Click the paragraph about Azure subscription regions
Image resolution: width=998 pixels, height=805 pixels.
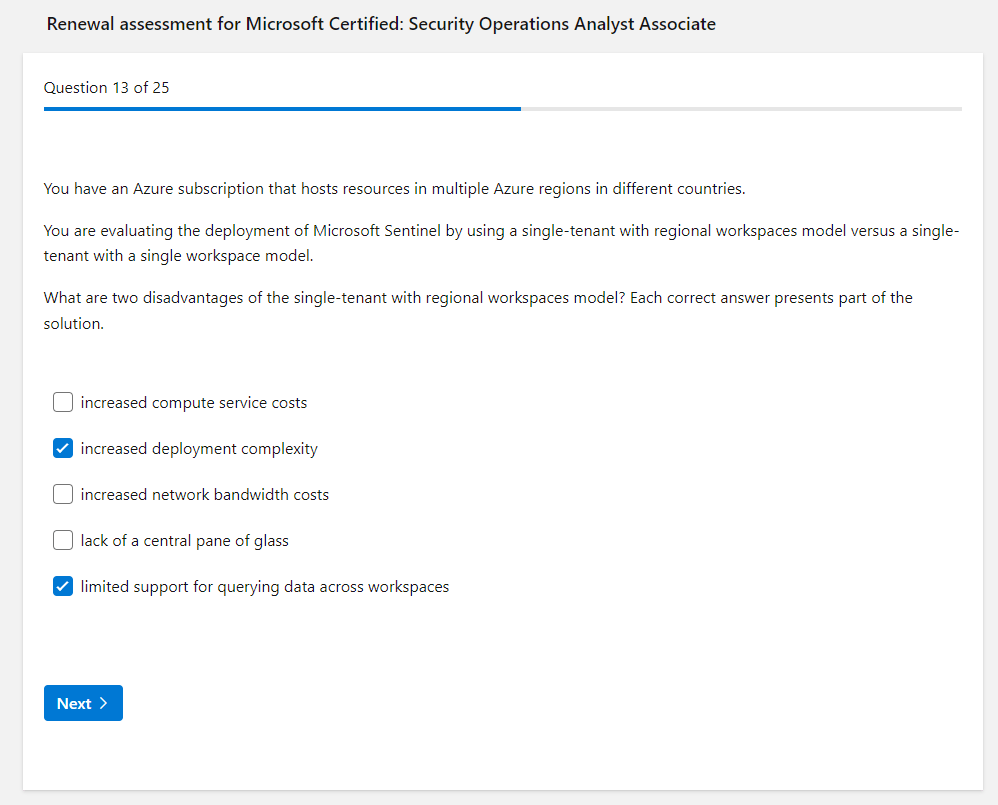click(394, 188)
